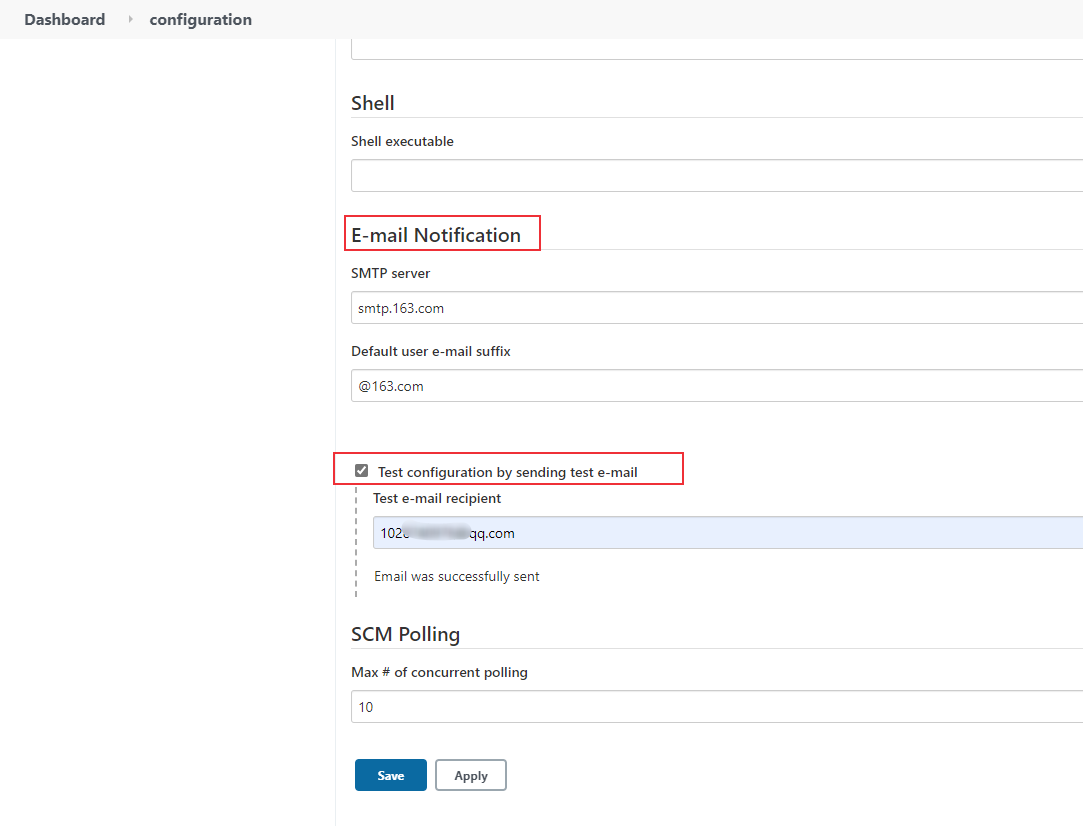The width and height of the screenshot is (1083, 826).
Task: Edit the SMTP server field
Action: [717, 307]
